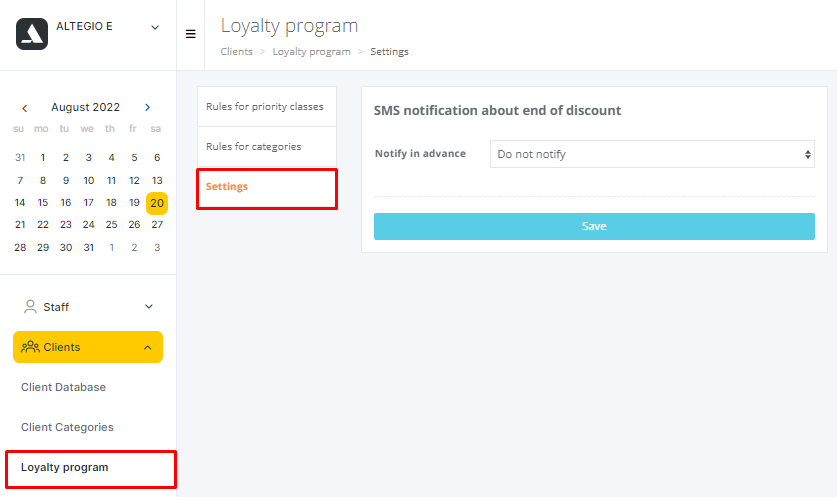This screenshot has height=497, width=837.
Task: Open the Notify in advance dropdown
Action: tap(652, 154)
